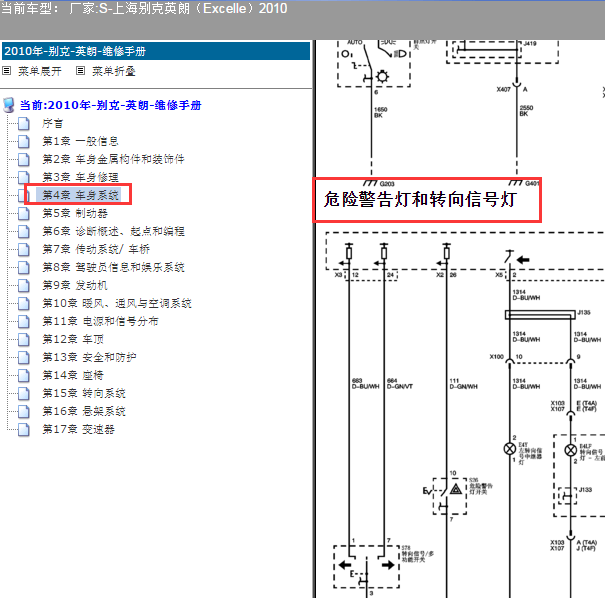
Task: Click wire label 1650 BK
Action: click(380, 112)
